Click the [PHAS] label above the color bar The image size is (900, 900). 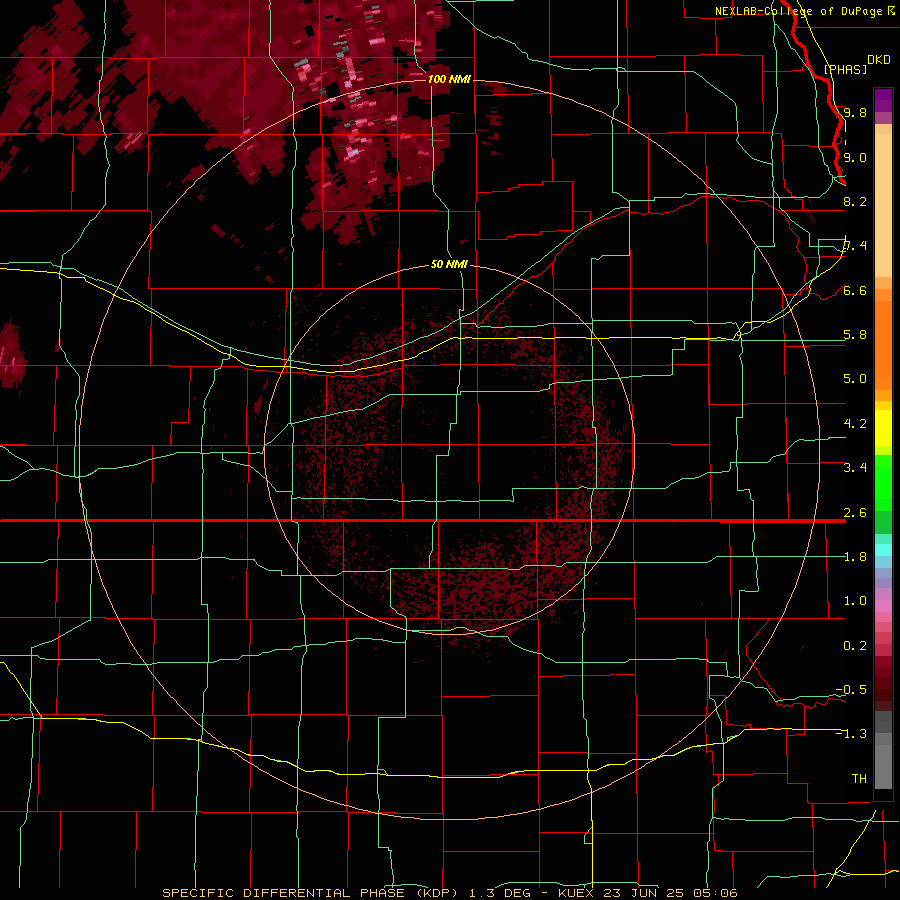(x=845, y=69)
